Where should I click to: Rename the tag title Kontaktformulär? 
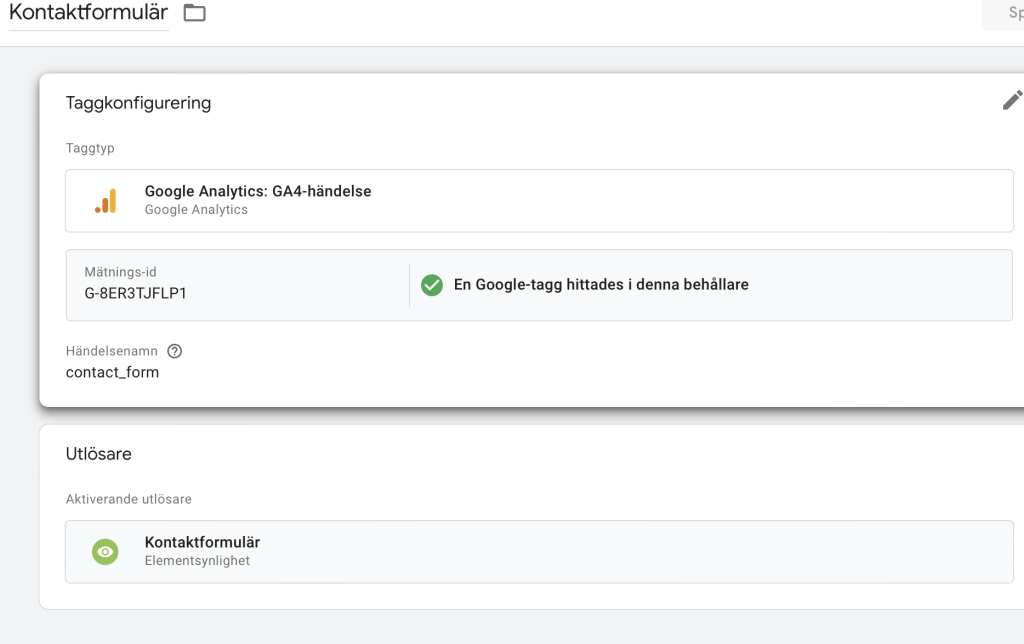pyautogui.click(x=88, y=12)
